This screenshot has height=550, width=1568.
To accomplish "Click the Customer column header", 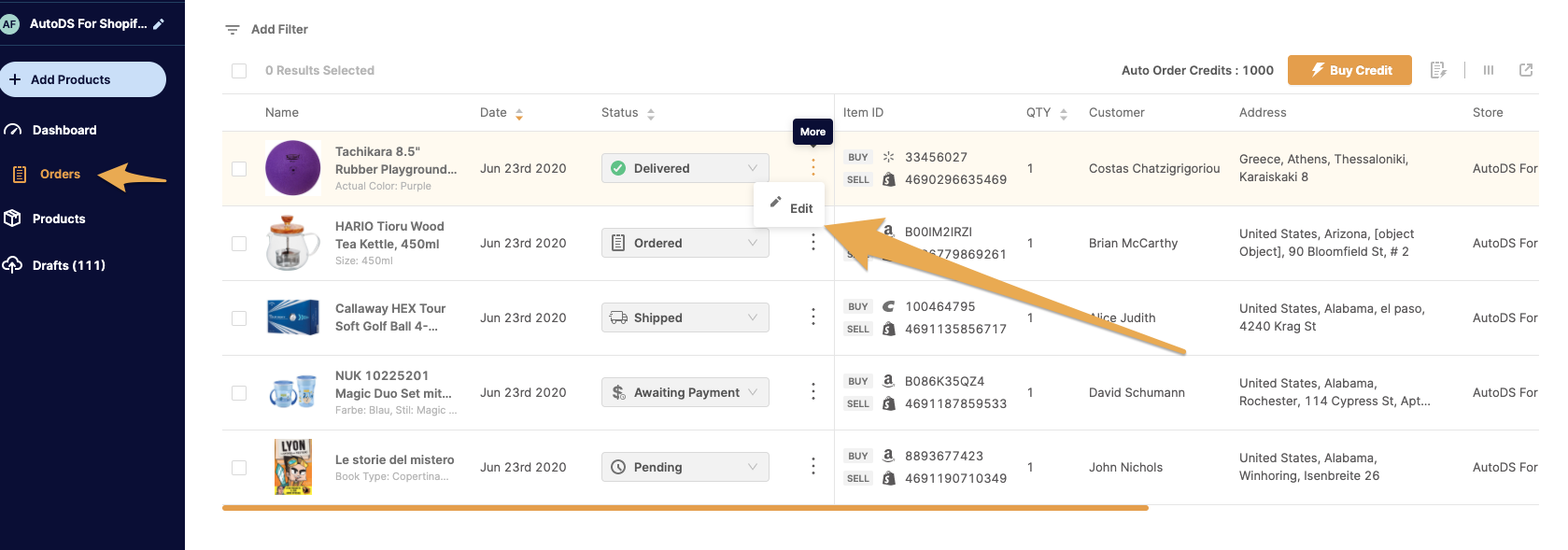I will pyautogui.click(x=1116, y=112).
